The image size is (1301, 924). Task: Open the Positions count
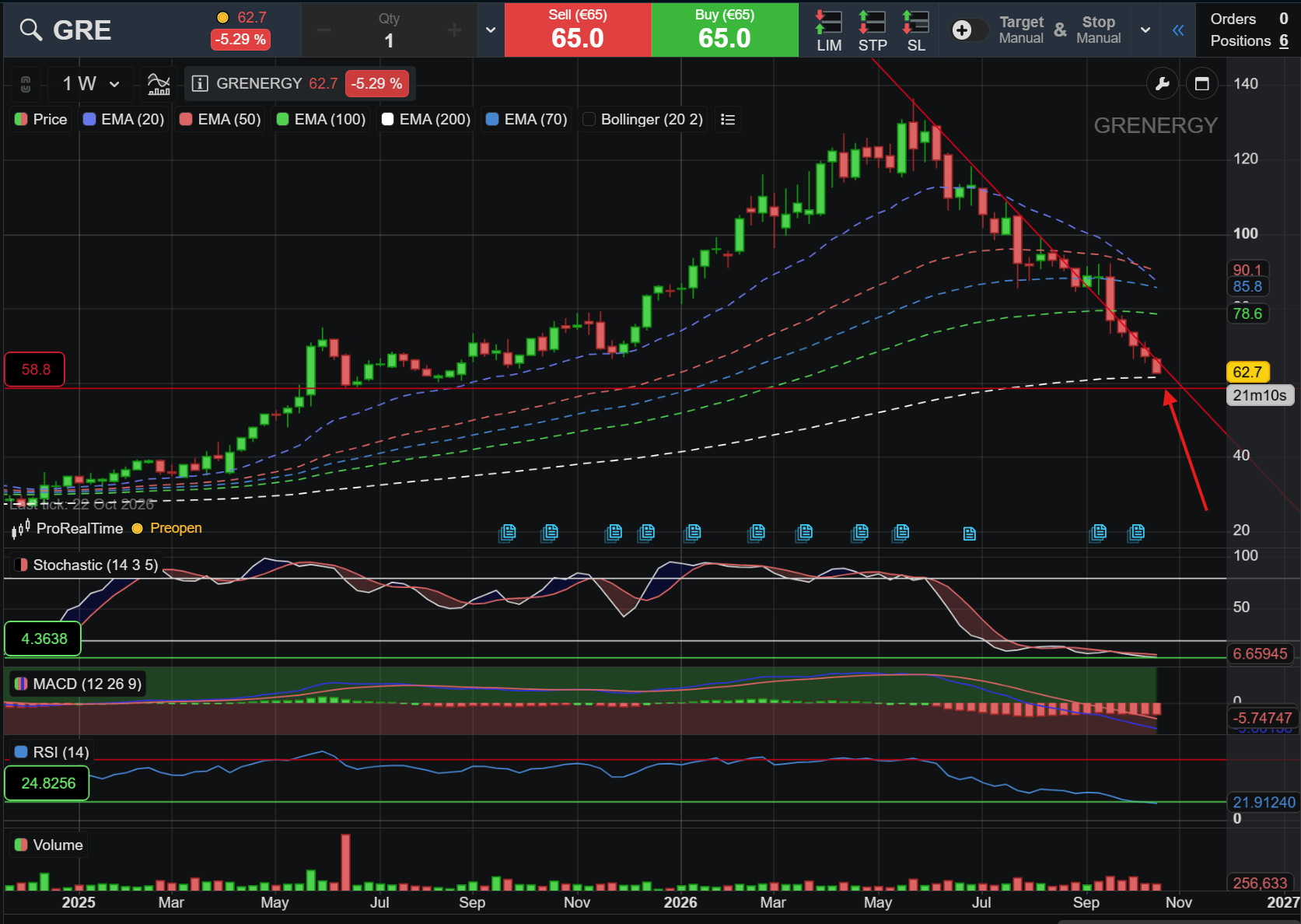click(x=1249, y=41)
